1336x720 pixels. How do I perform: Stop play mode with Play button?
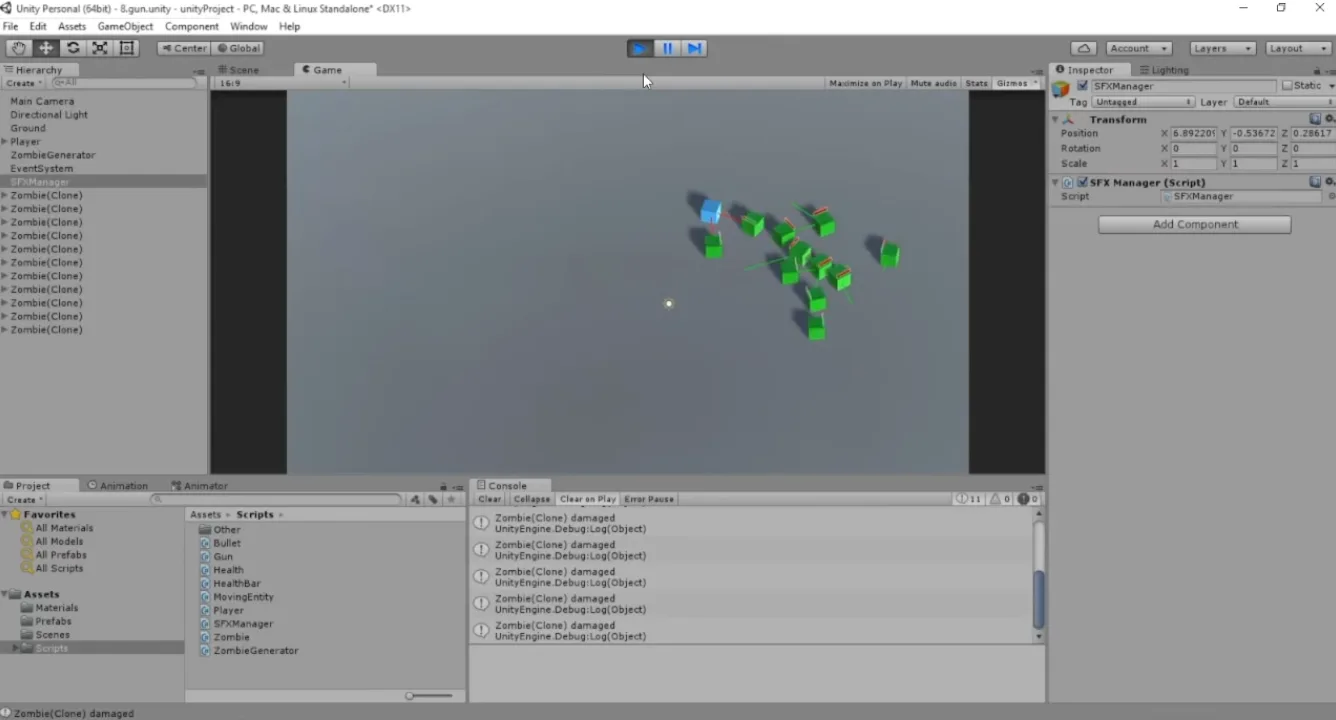[639, 48]
